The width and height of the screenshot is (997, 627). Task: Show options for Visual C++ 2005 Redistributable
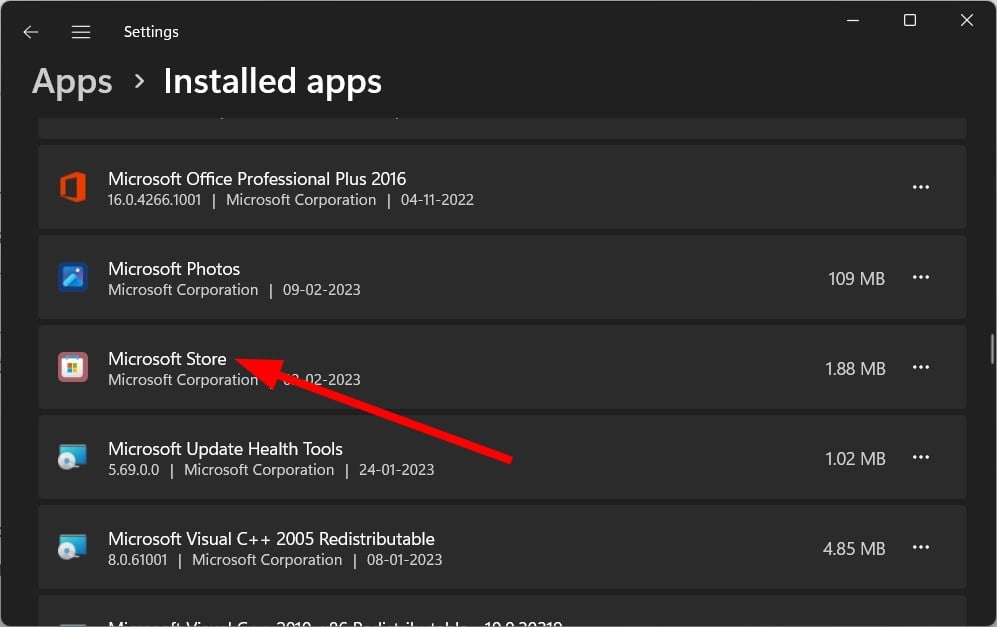[x=921, y=548]
